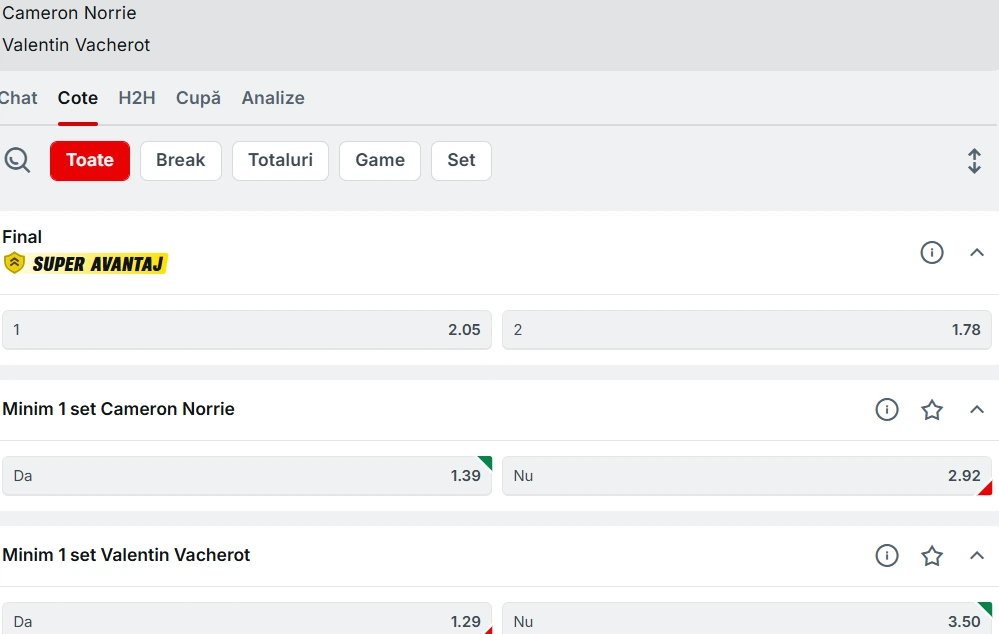This screenshot has width=999, height=634.
Task: Click the expand/collapse all markets arrows icon
Action: 974,161
